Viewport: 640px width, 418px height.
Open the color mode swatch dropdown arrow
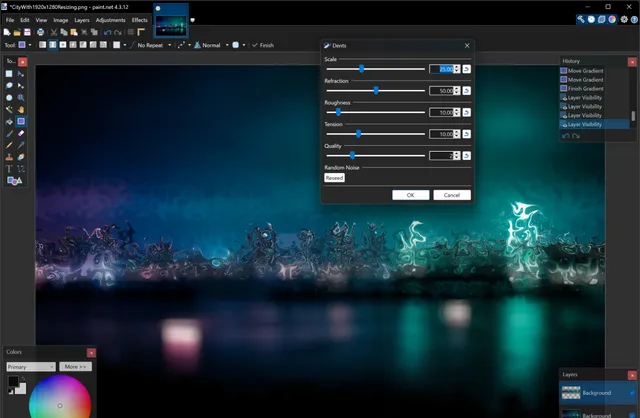[x=125, y=45]
